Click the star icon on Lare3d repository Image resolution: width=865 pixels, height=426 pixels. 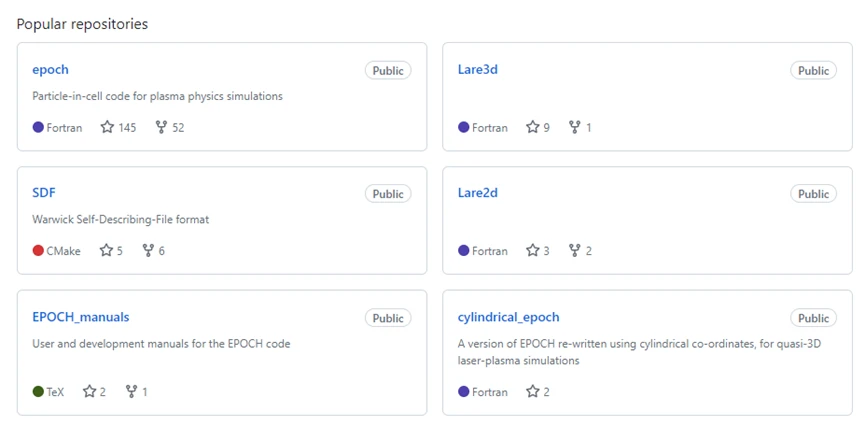coord(533,128)
